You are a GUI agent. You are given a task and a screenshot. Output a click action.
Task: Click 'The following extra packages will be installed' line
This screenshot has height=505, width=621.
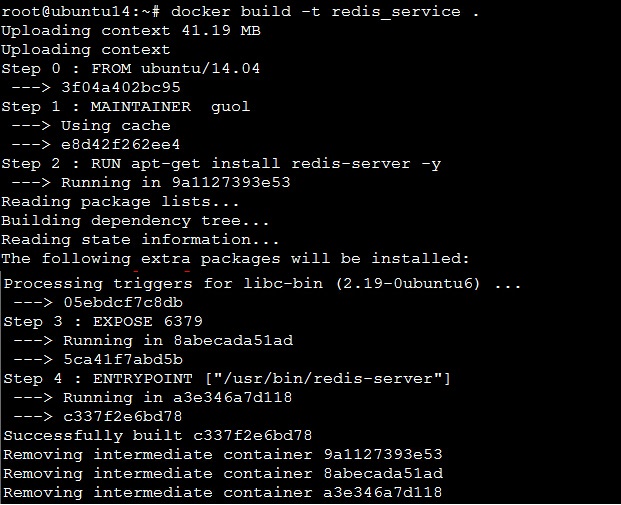pos(235,259)
